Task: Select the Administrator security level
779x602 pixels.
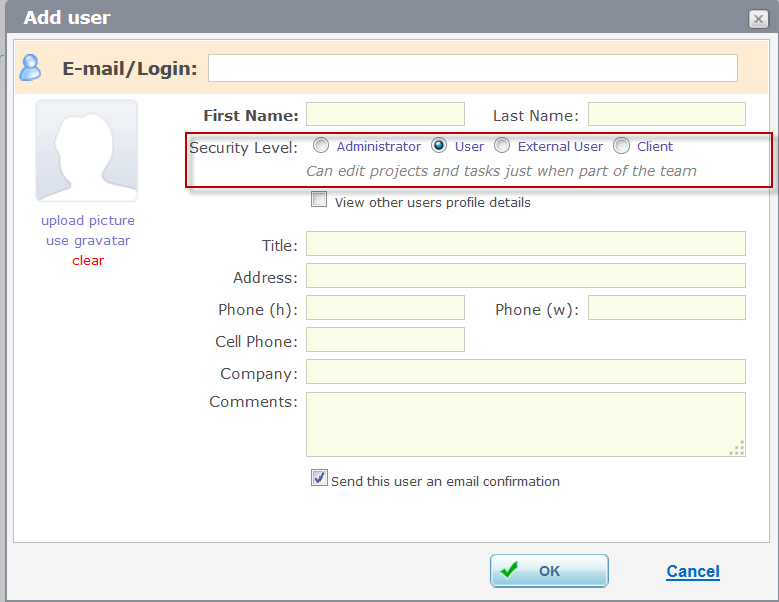Action: (x=321, y=146)
